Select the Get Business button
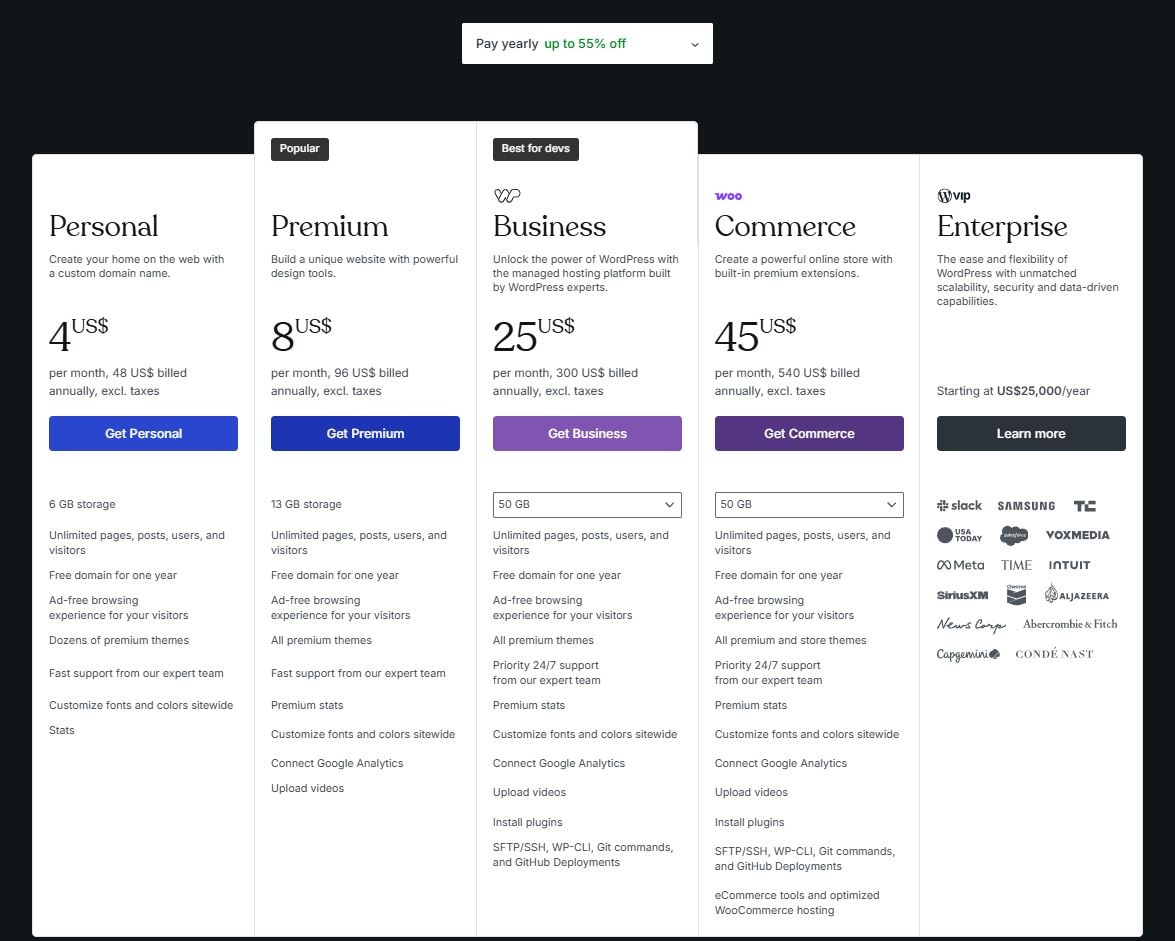The width and height of the screenshot is (1175, 941). 587,434
